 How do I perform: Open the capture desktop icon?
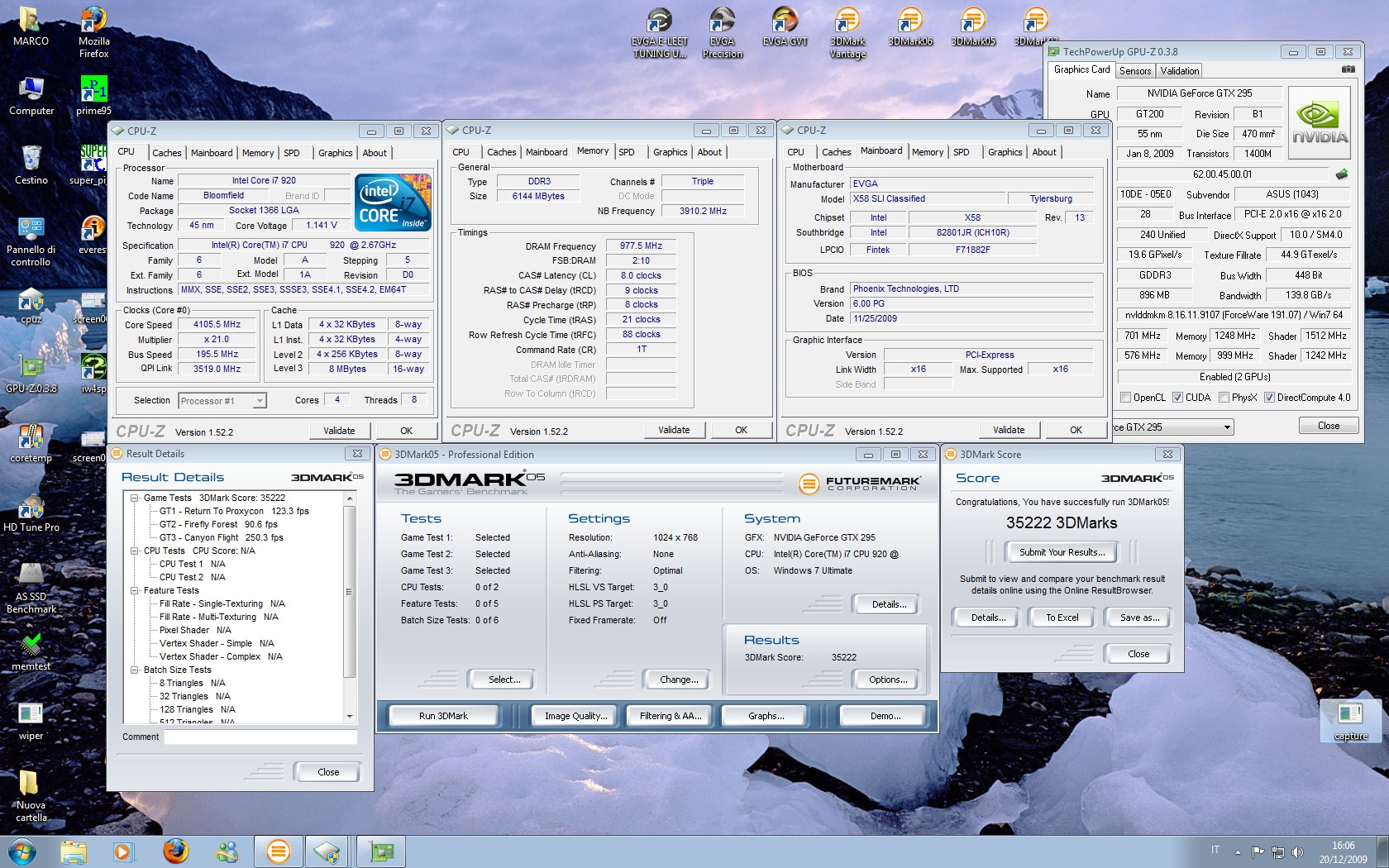tap(1350, 721)
